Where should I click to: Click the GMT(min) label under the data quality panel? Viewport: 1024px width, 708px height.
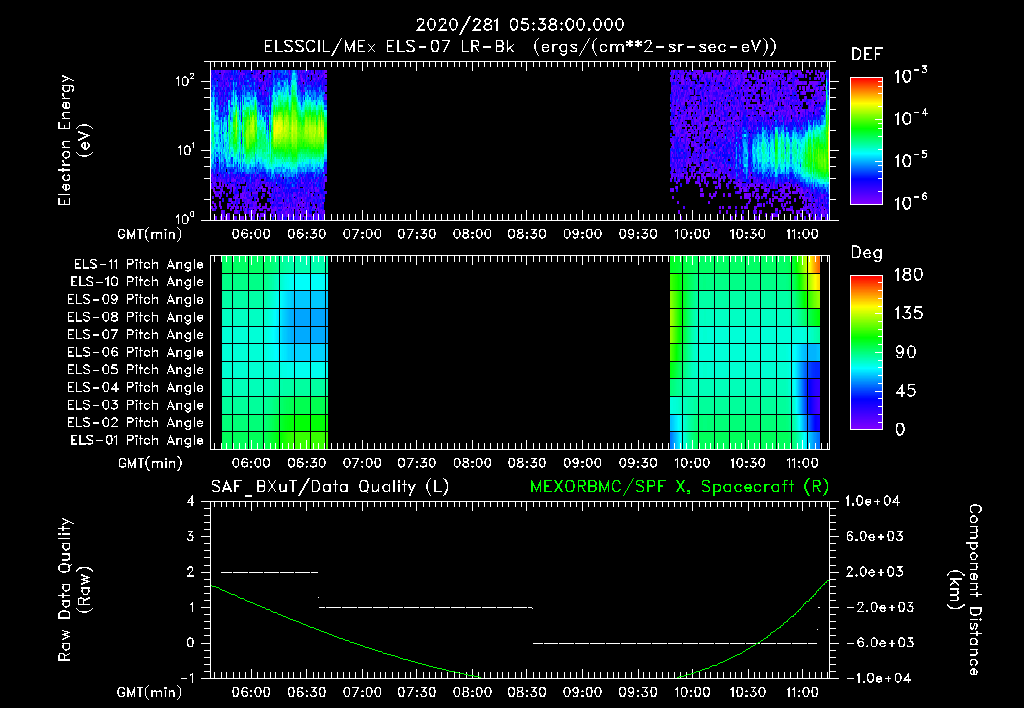150,692
